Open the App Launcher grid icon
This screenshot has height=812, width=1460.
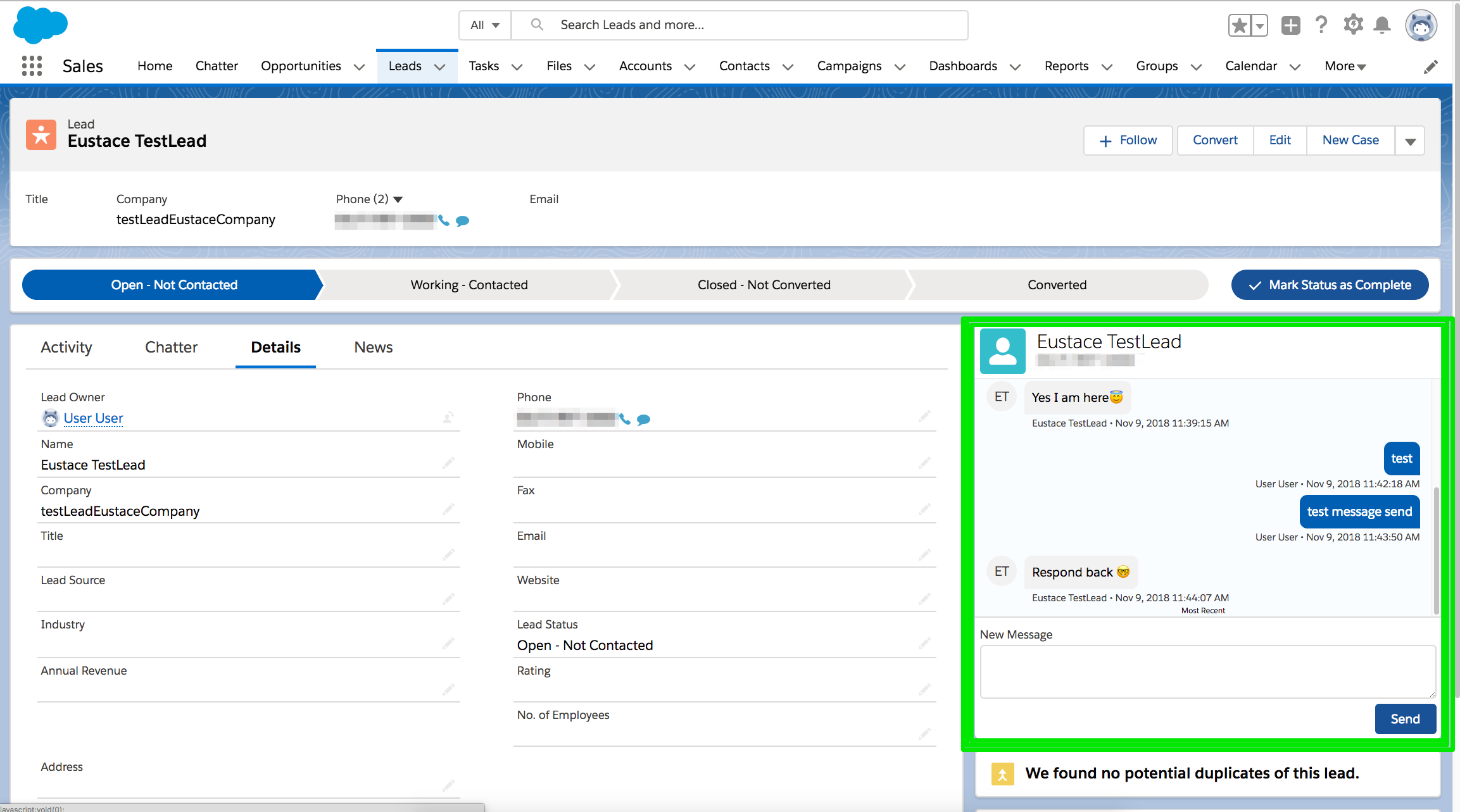click(x=32, y=66)
